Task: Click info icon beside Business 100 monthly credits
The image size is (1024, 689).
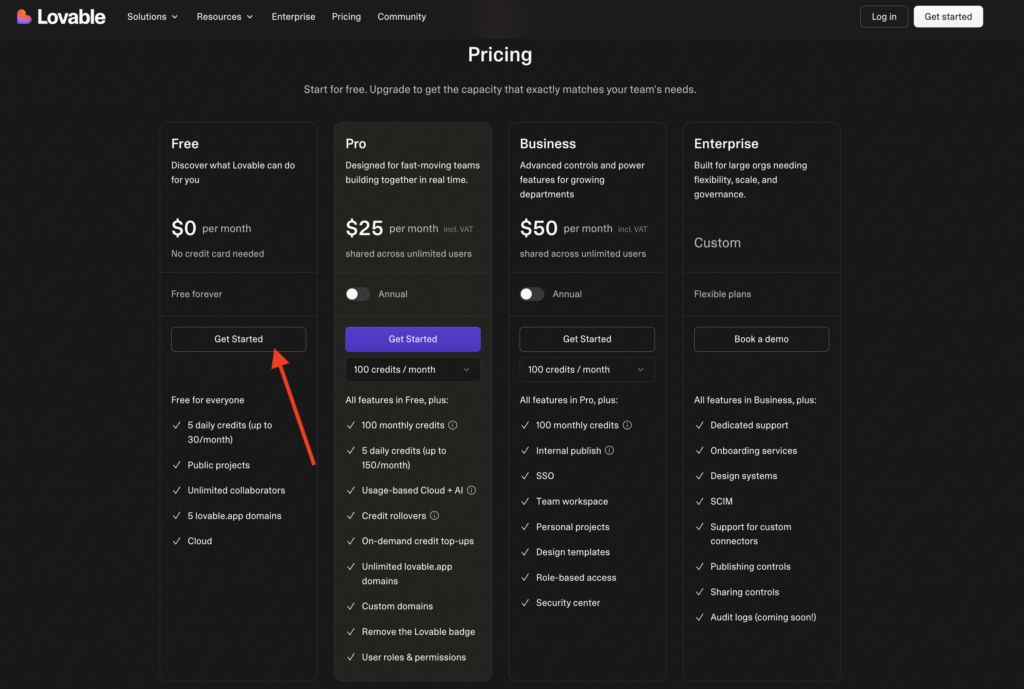Action: [627, 425]
